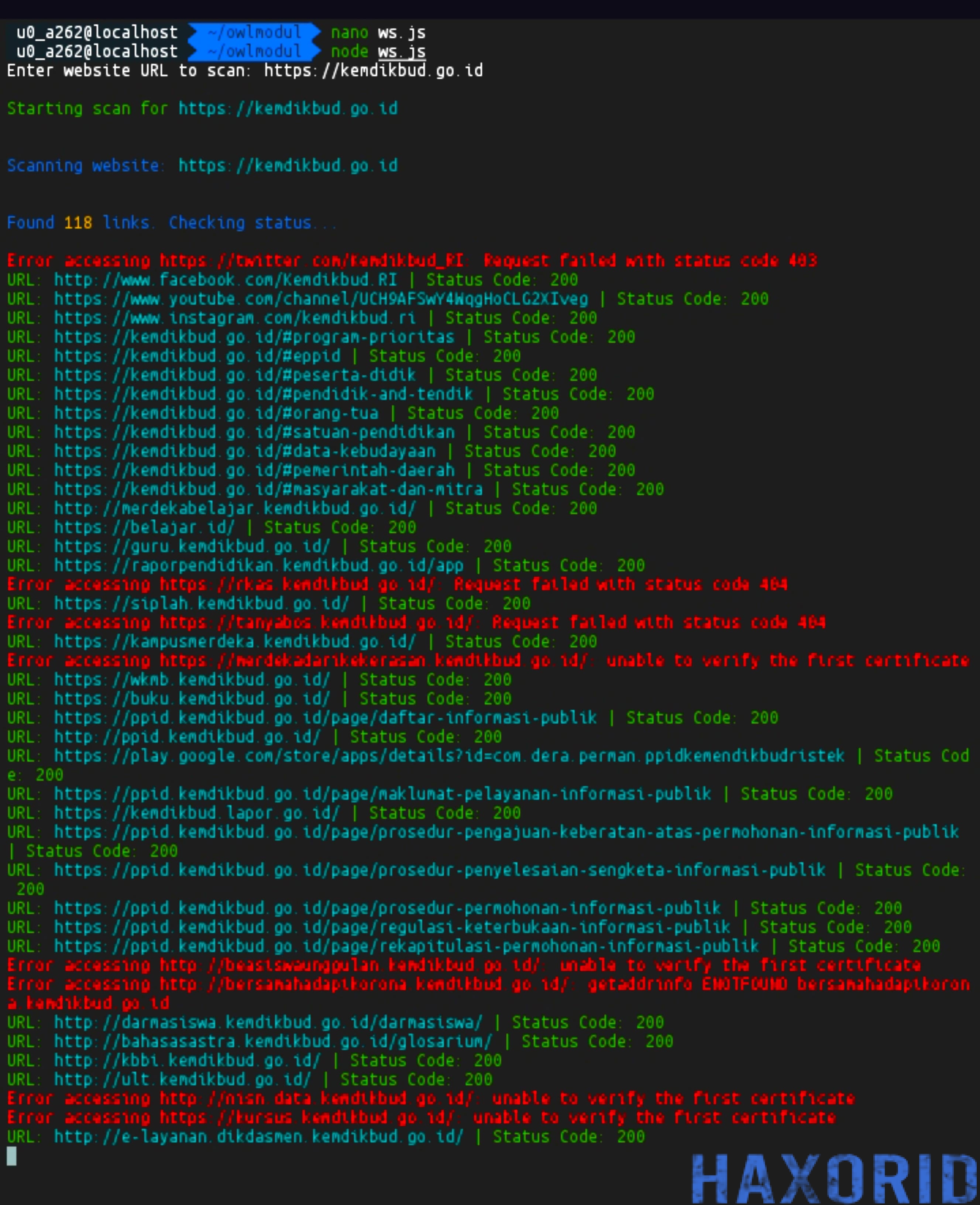The height and width of the screenshot is (1205, 980).
Task: Click the terminal cursor block at bottom
Action: click(x=11, y=1156)
